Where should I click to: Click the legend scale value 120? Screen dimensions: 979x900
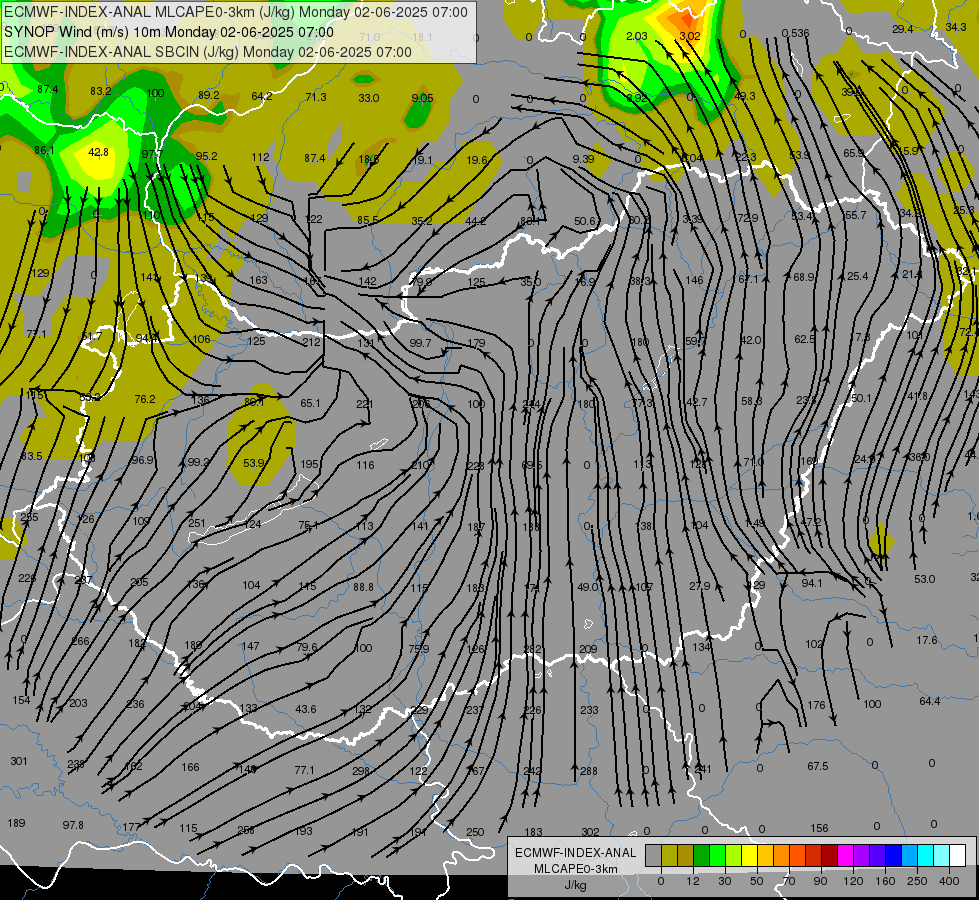pos(853,881)
